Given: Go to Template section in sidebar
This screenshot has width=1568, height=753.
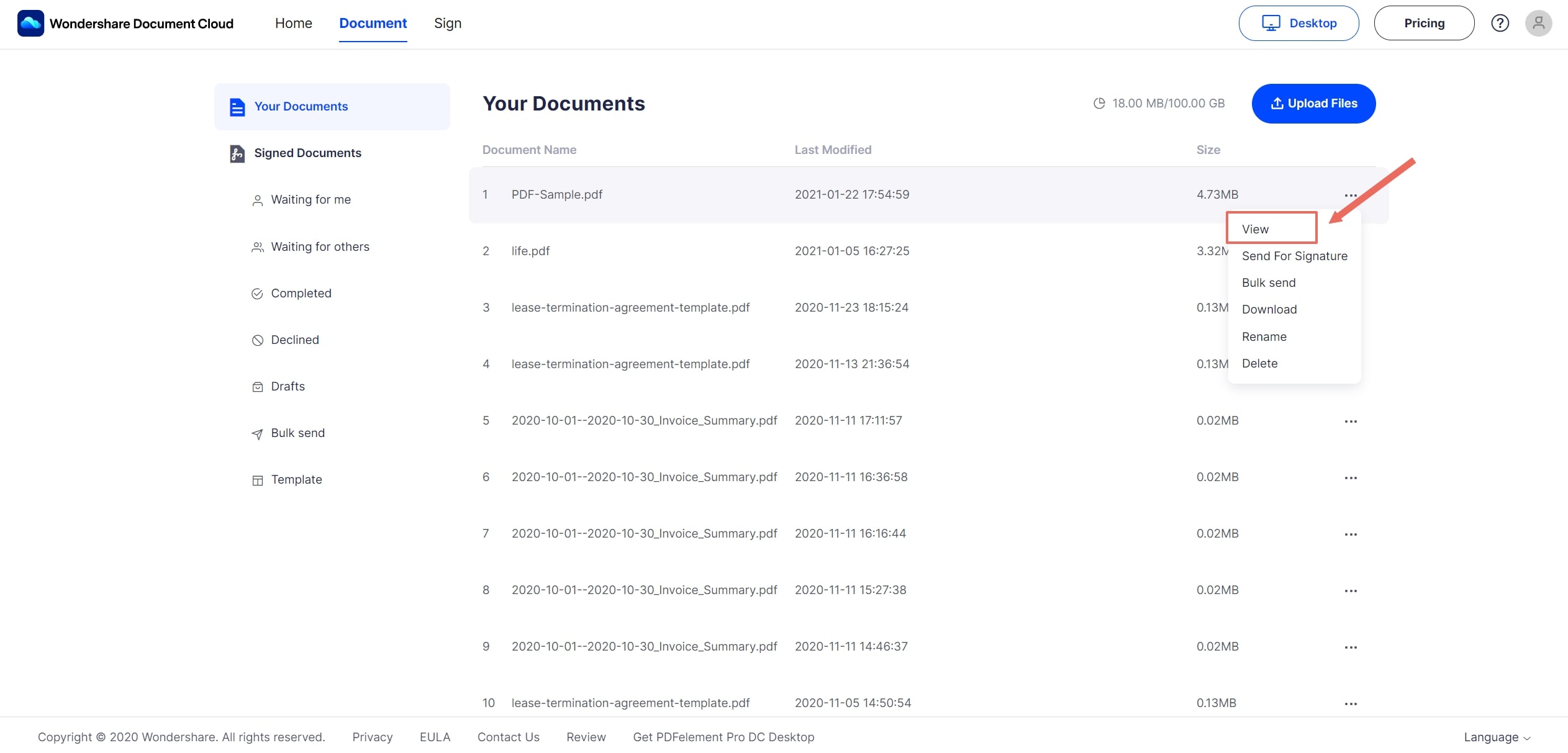Looking at the screenshot, I should [x=296, y=480].
